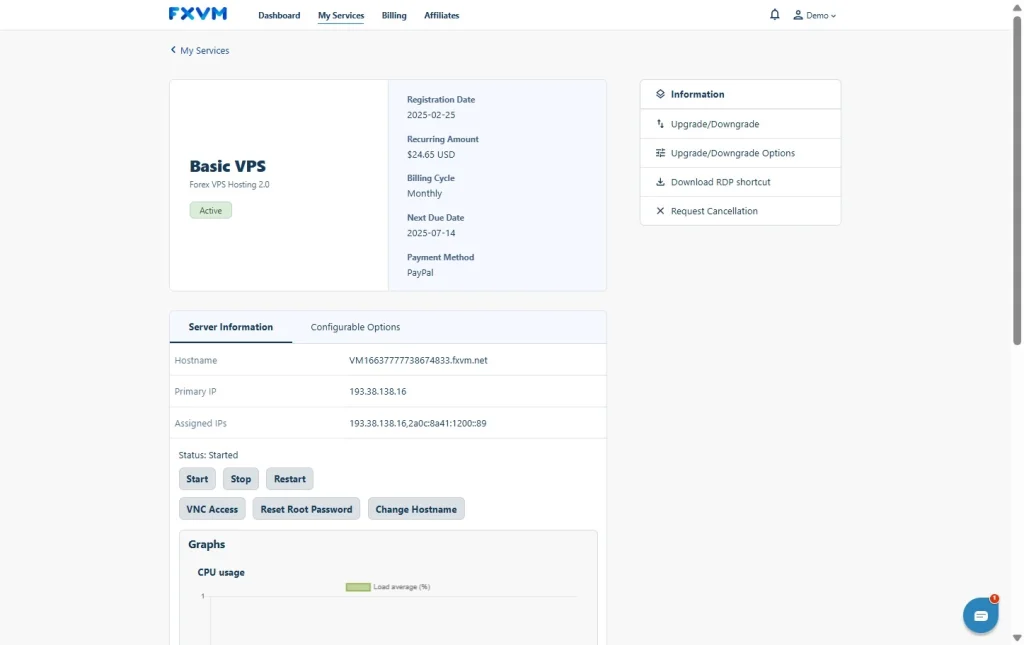Click the Primary IP row label
1024x645 pixels.
(195, 392)
